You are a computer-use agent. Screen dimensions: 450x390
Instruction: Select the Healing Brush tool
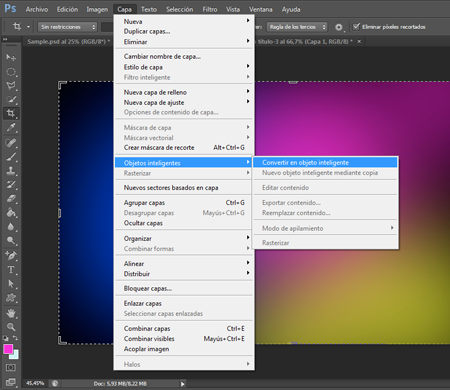(11, 143)
